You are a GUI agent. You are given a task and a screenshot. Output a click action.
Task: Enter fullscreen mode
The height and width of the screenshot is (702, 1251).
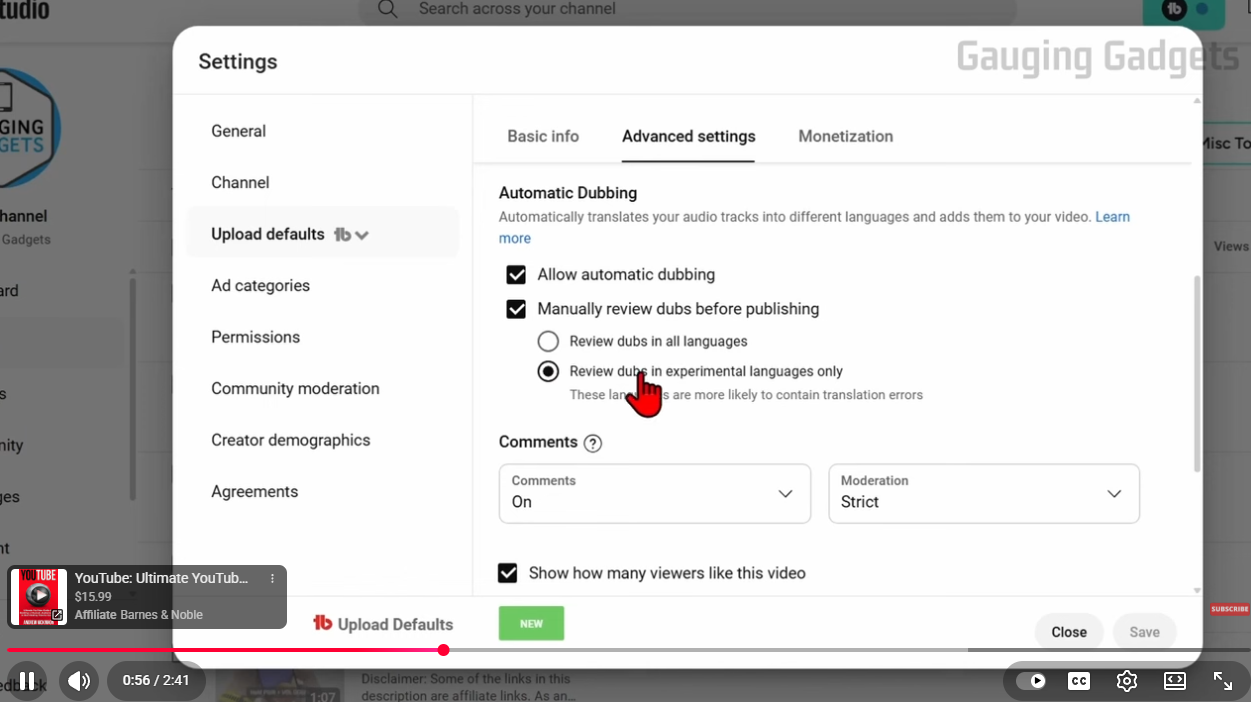click(1222, 681)
